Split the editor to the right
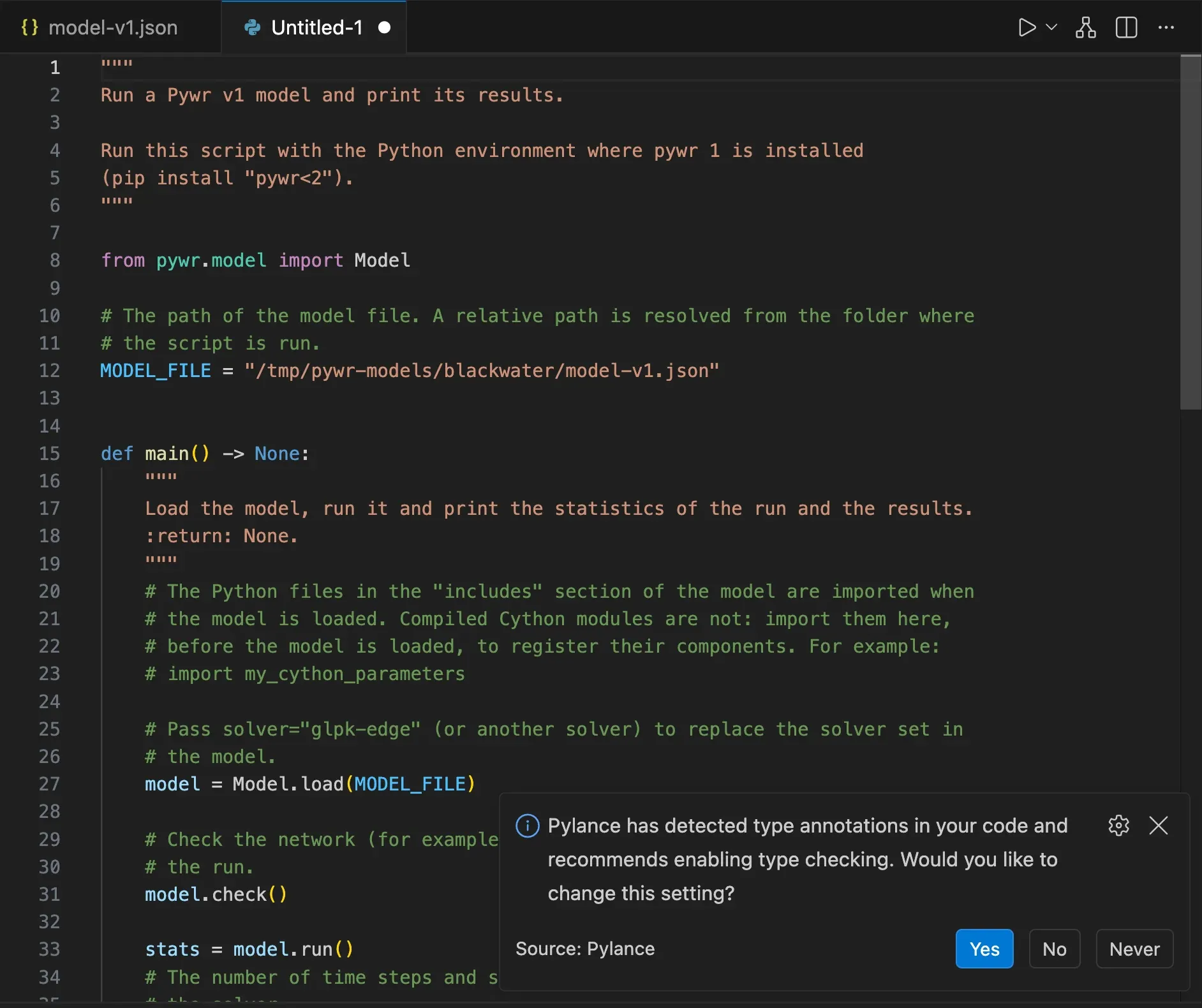Viewport: 1202px width, 1008px height. point(1126,27)
